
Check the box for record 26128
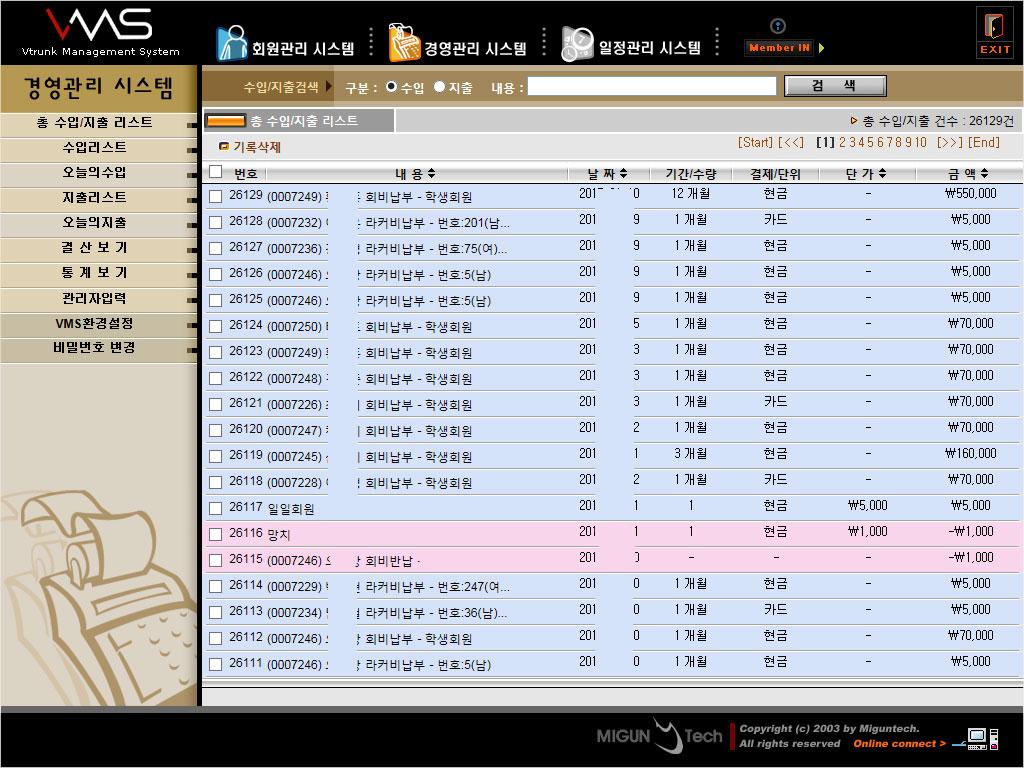(216, 222)
